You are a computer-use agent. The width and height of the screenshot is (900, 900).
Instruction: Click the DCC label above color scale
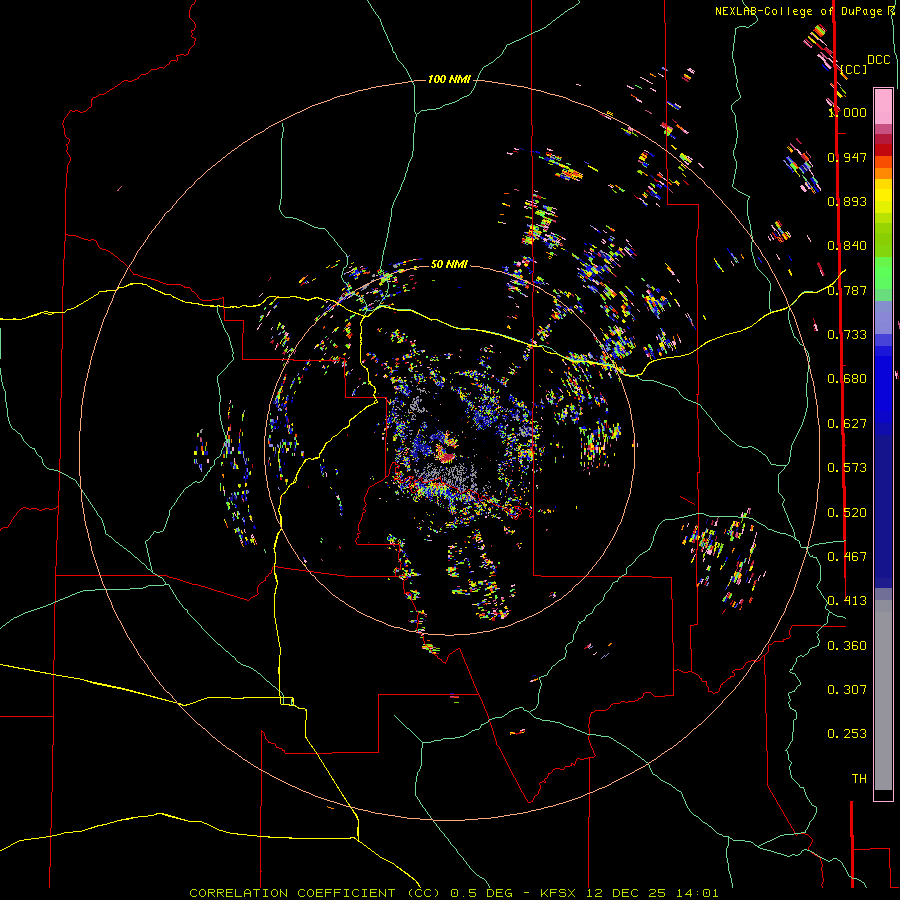tap(879, 60)
